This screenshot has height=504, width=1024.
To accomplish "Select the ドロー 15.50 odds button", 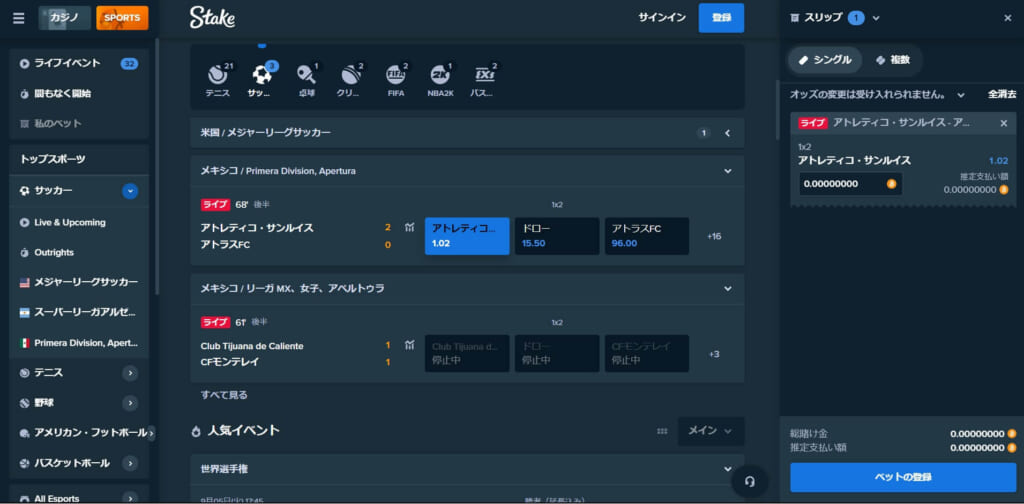I will [556, 236].
